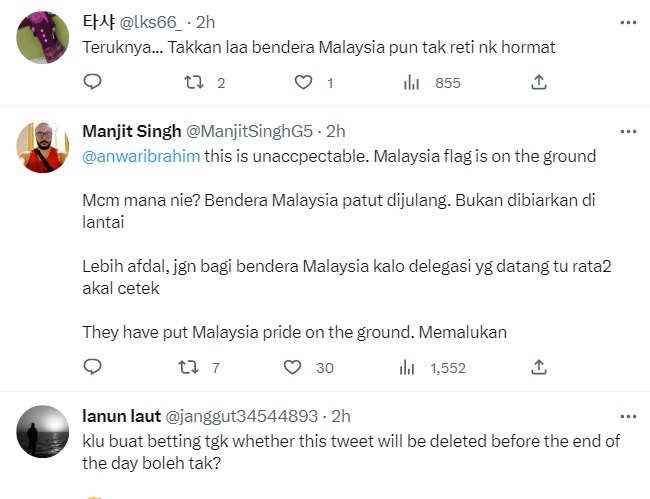Like the lks66_ tweet
This screenshot has width=650, height=499.
click(x=304, y=83)
